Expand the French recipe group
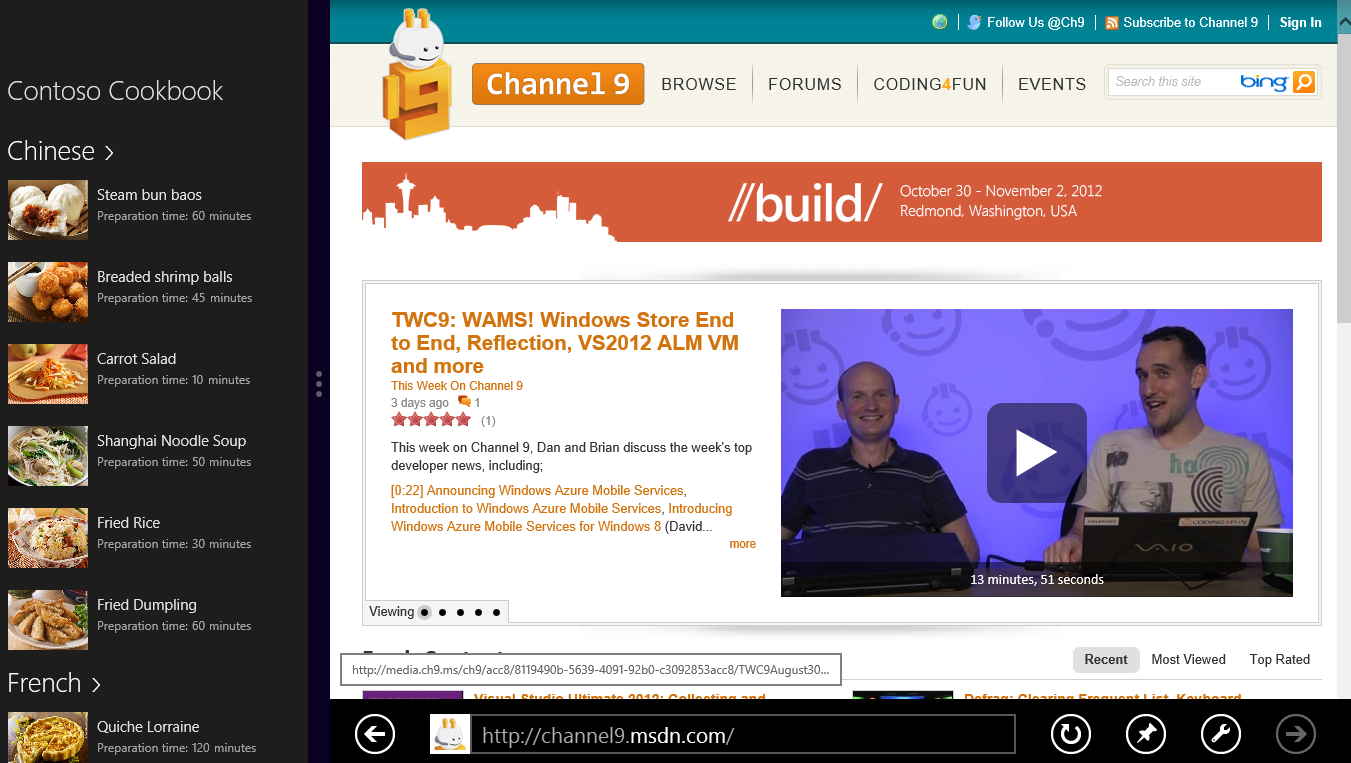1351x763 pixels. pos(54,683)
